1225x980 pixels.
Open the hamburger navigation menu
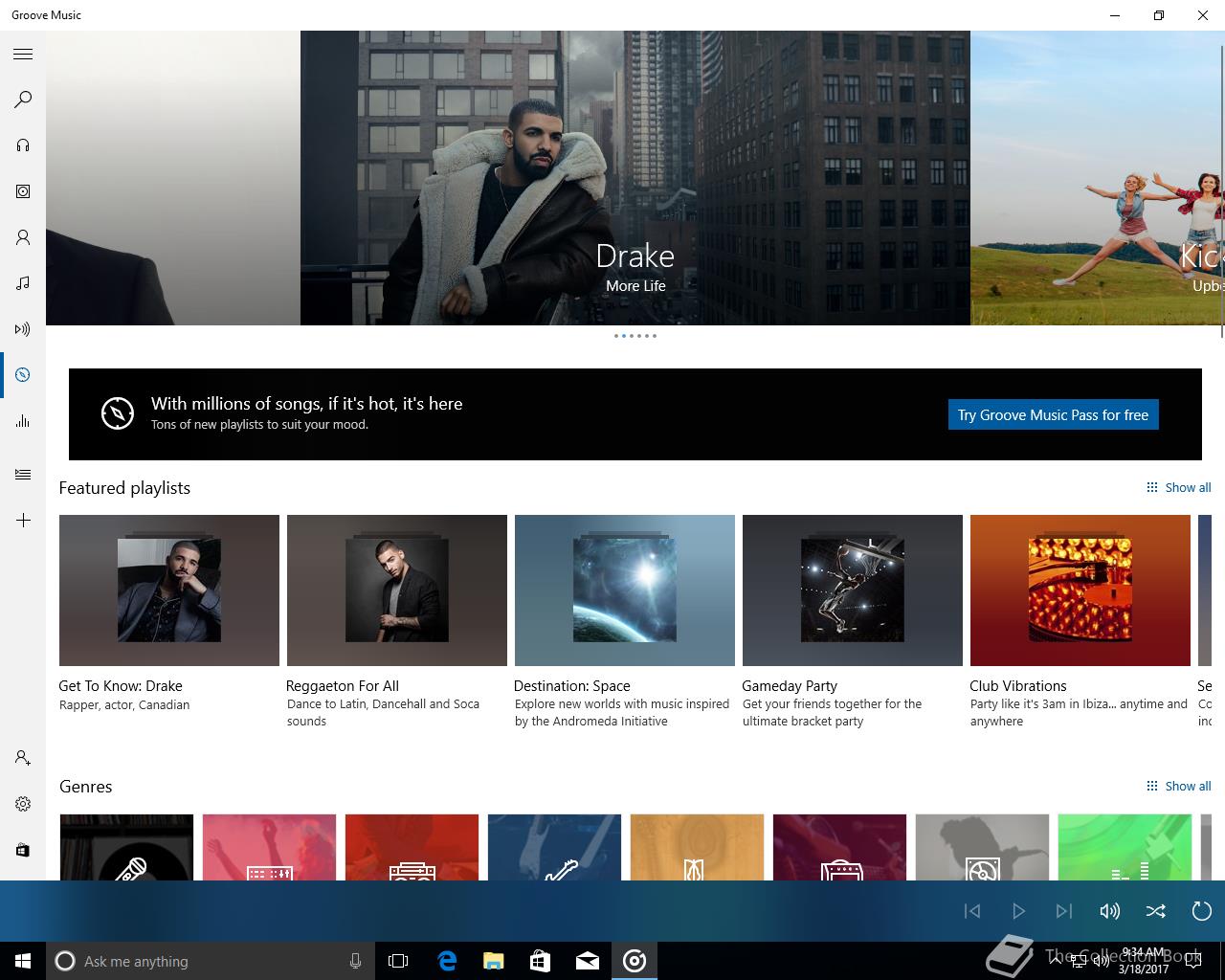(x=23, y=55)
